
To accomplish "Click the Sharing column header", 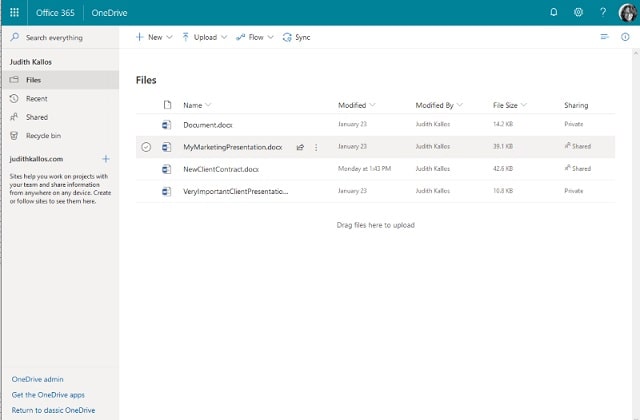I will pos(576,105).
